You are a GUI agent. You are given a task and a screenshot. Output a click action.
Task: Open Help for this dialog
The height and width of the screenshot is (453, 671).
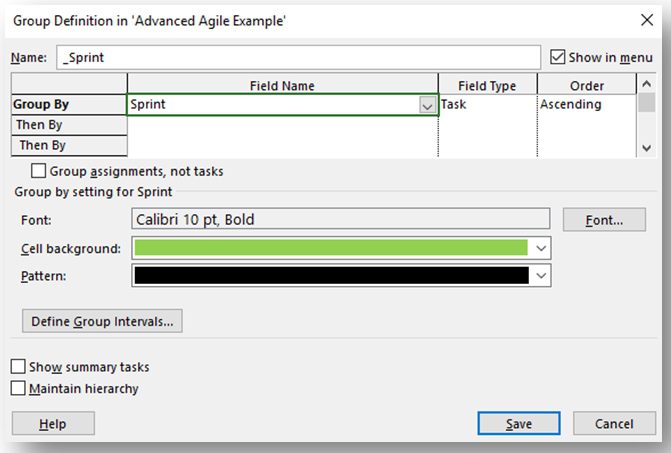pos(53,423)
